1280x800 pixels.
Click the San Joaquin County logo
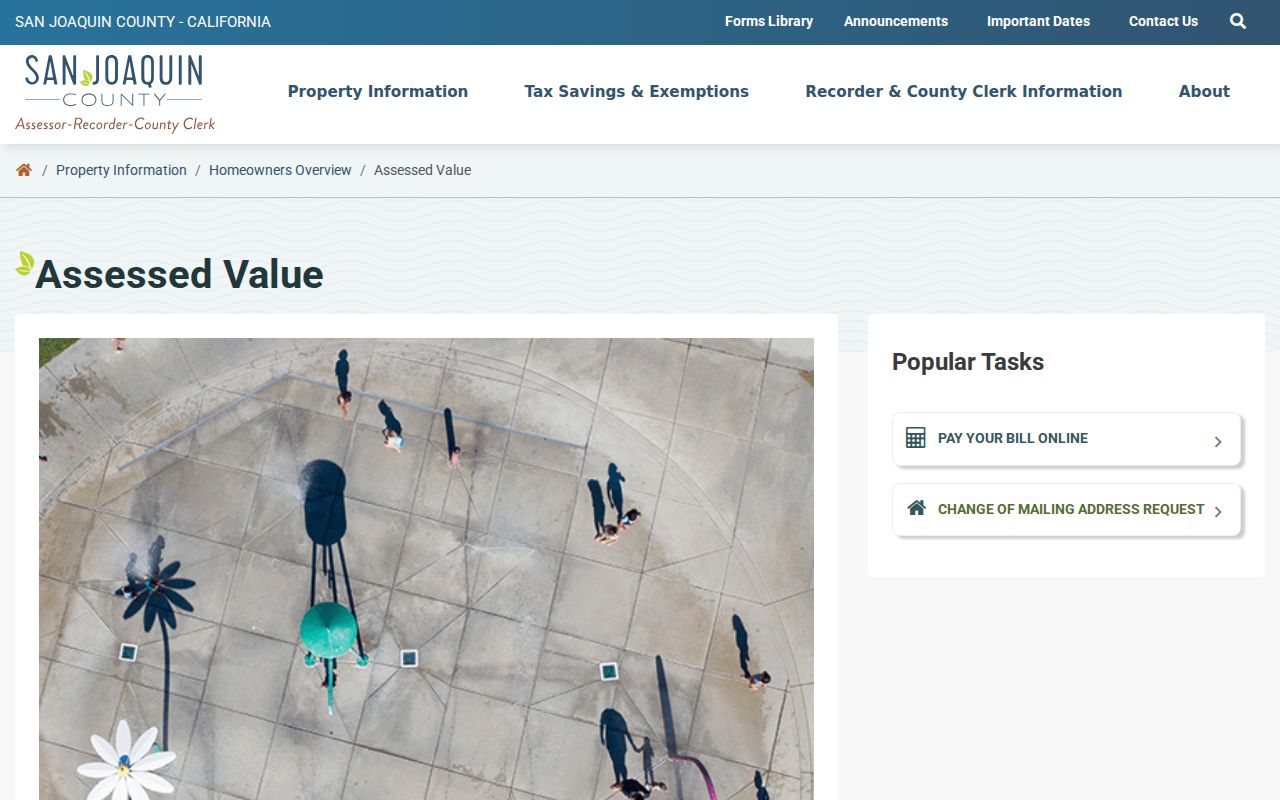tap(115, 94)
